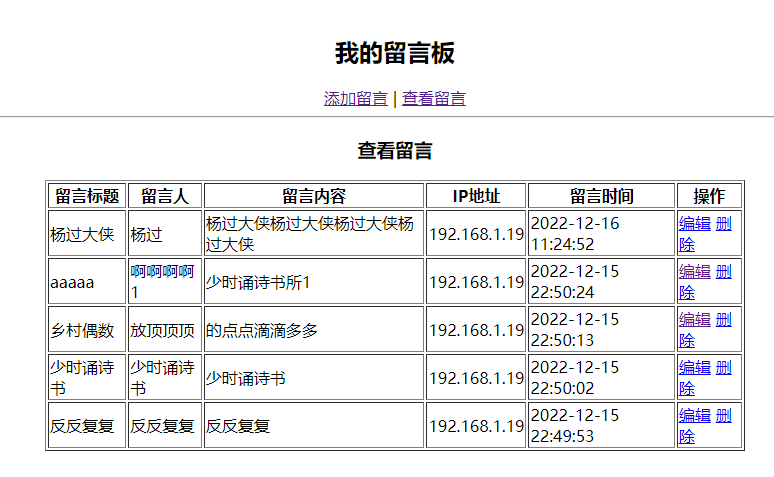Viewport: 774px width, 477px height.
Task: Select the IP地址 column header
Action: pyautogui.click(x=476, y=195)
